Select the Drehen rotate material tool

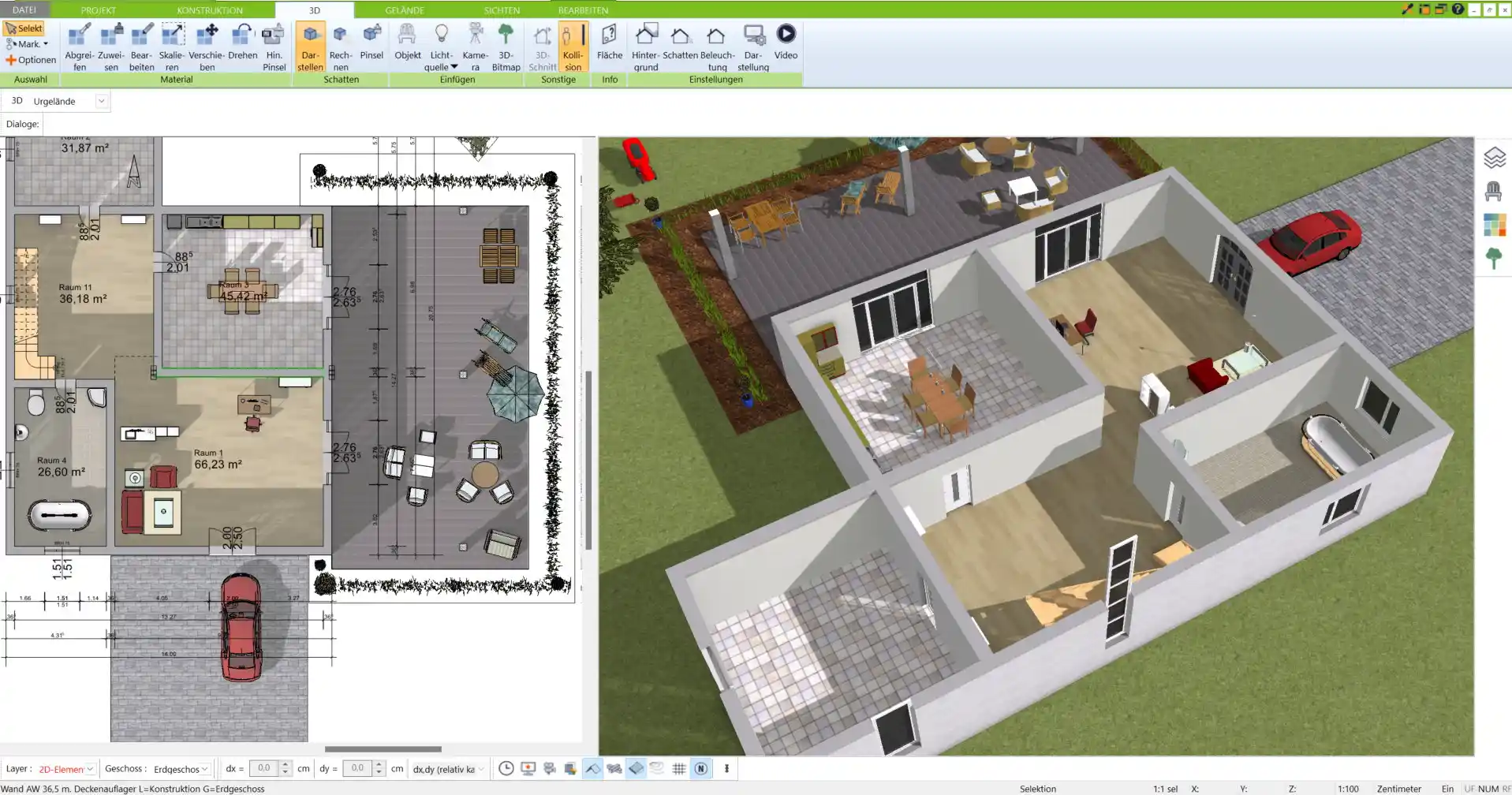coord(242,41)
